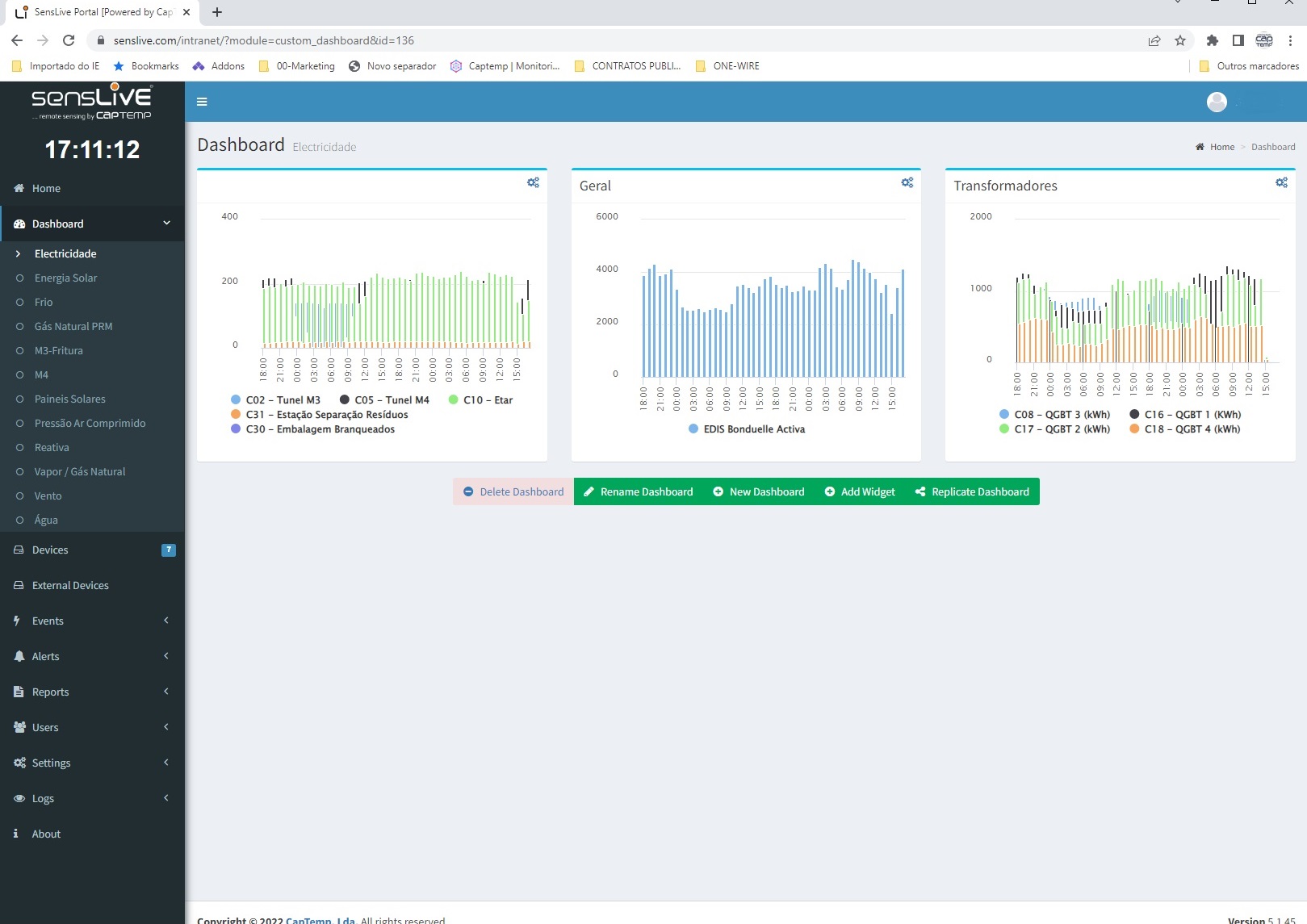The width and height of the screenshot is (1307, 924).
Task: Click the hamburger sidebar toggle icon
Action: pos(202,102)
